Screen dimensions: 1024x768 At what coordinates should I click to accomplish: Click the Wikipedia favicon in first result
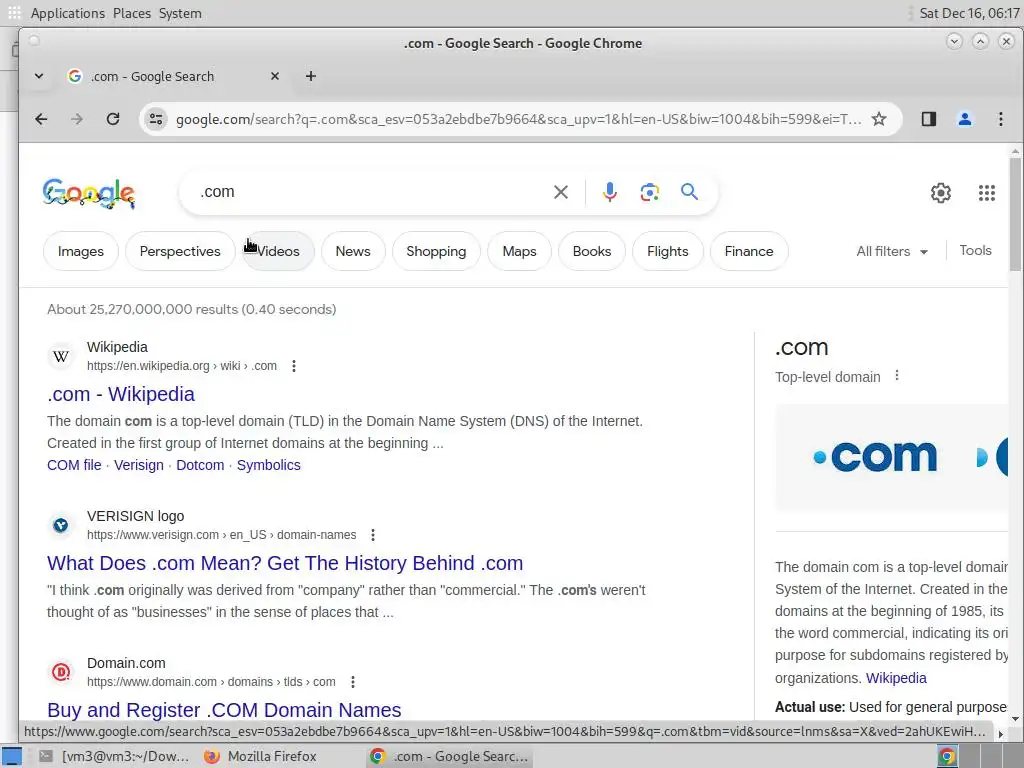tap(61, 357)
